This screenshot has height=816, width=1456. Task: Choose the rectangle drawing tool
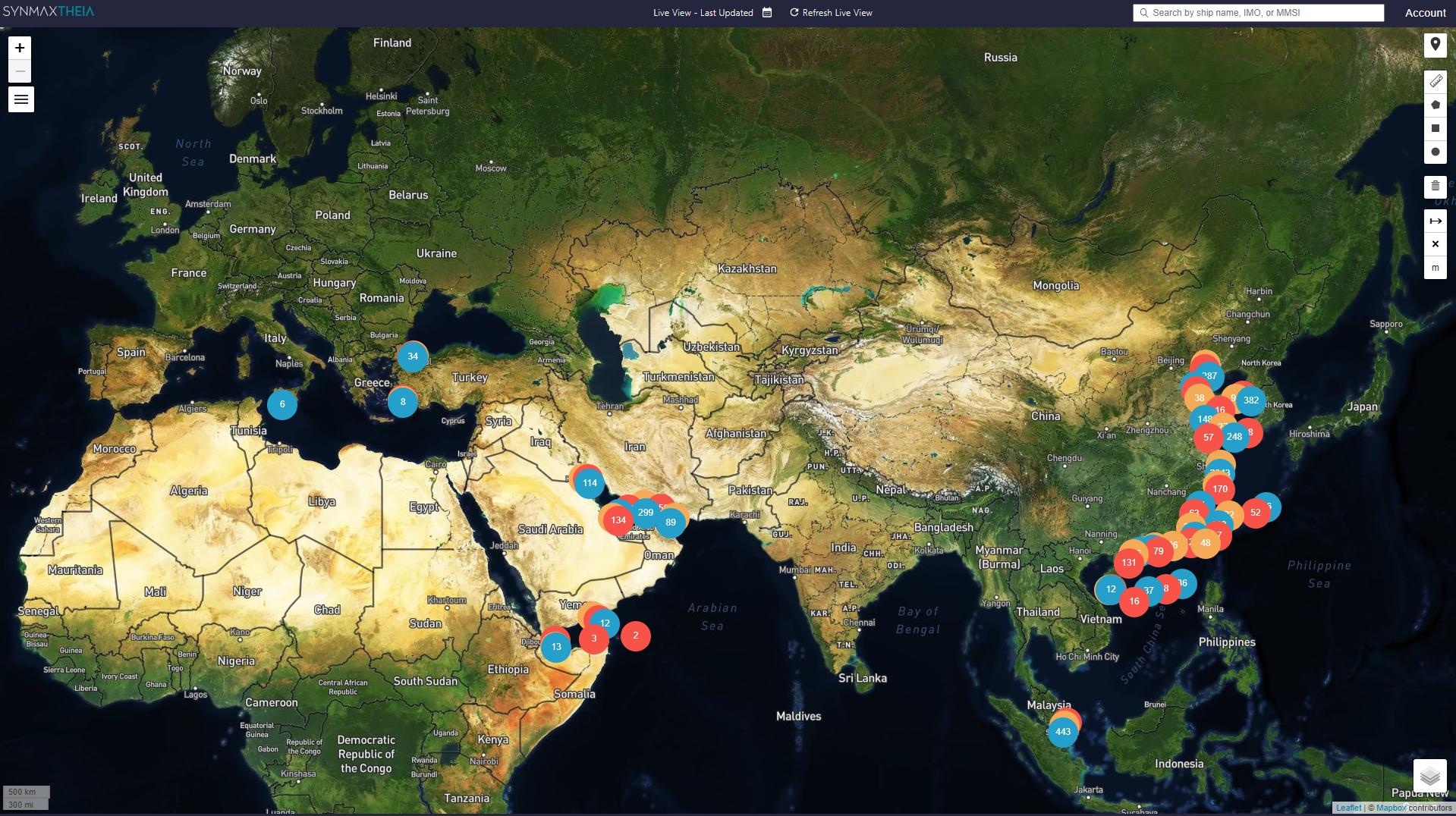point(1435,128)
